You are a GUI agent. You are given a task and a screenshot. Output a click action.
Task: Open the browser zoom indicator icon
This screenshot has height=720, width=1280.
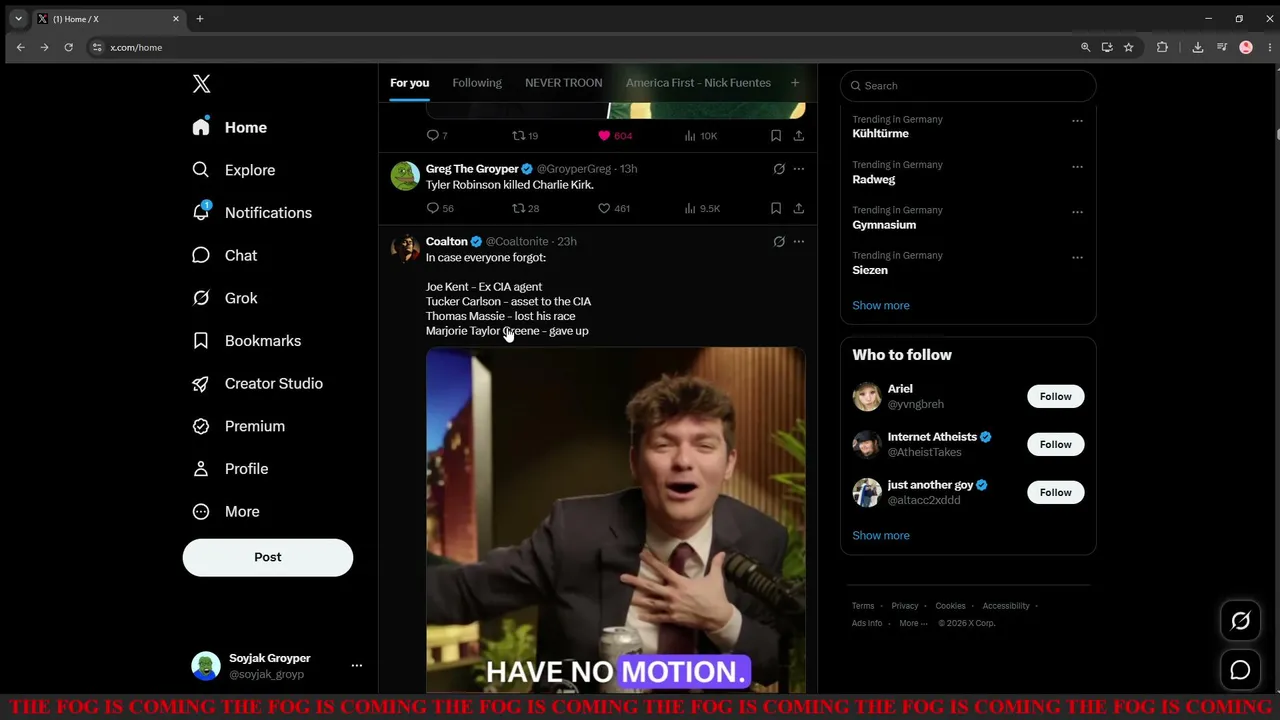[x=1085, y=47]
